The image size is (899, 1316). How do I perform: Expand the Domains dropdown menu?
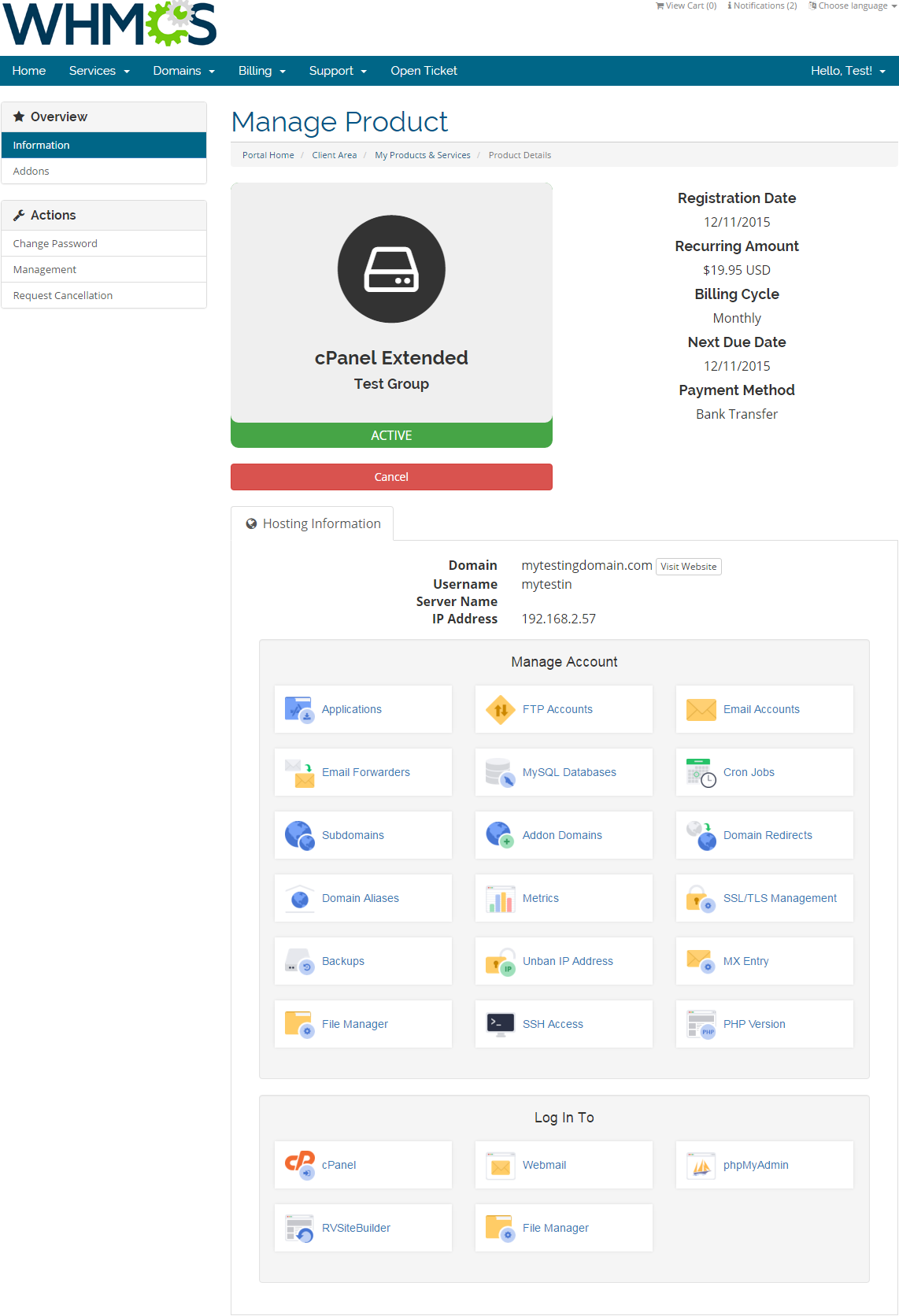[x=183, y=71]
